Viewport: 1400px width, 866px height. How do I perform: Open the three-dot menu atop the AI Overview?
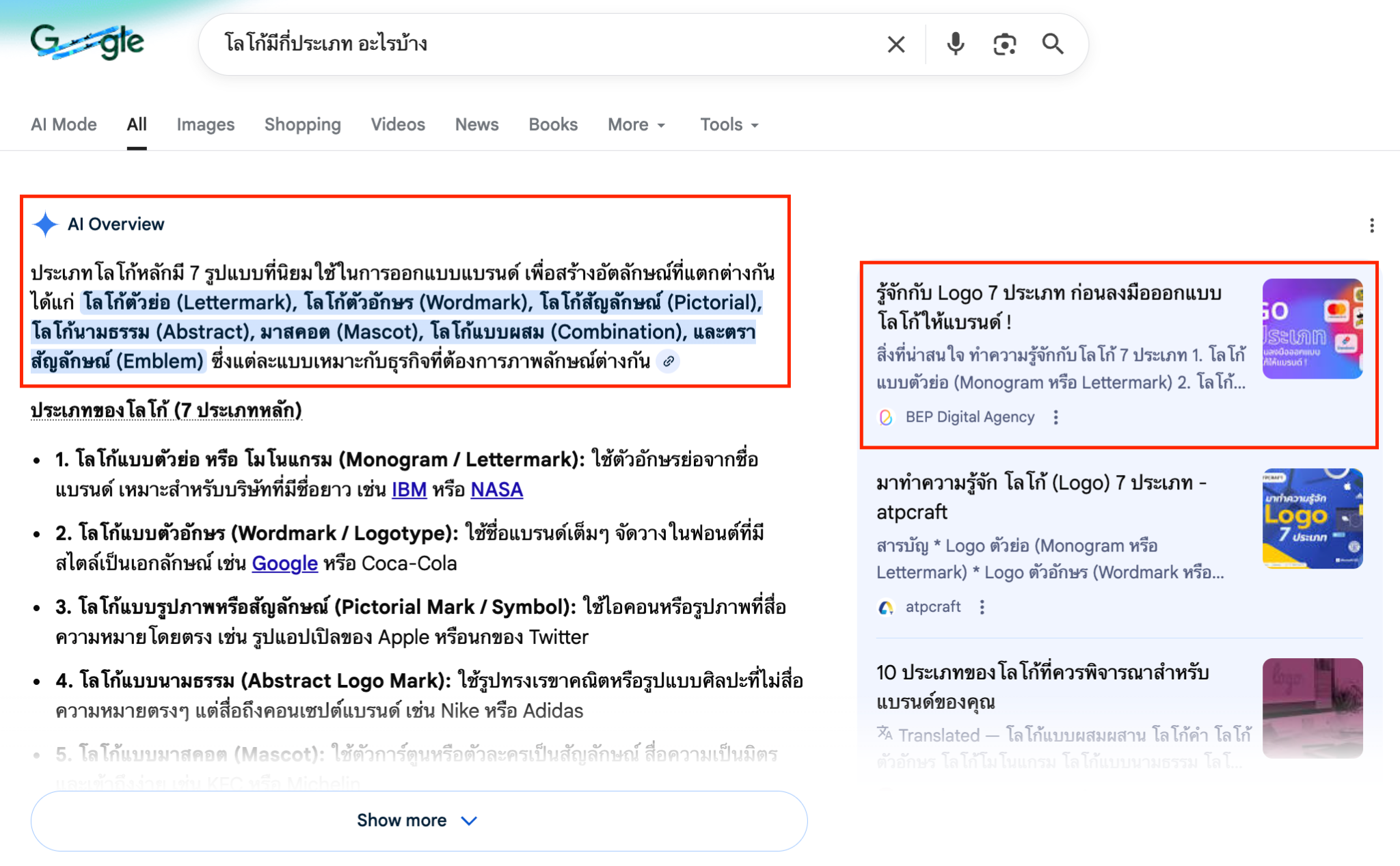(1372, 226)
